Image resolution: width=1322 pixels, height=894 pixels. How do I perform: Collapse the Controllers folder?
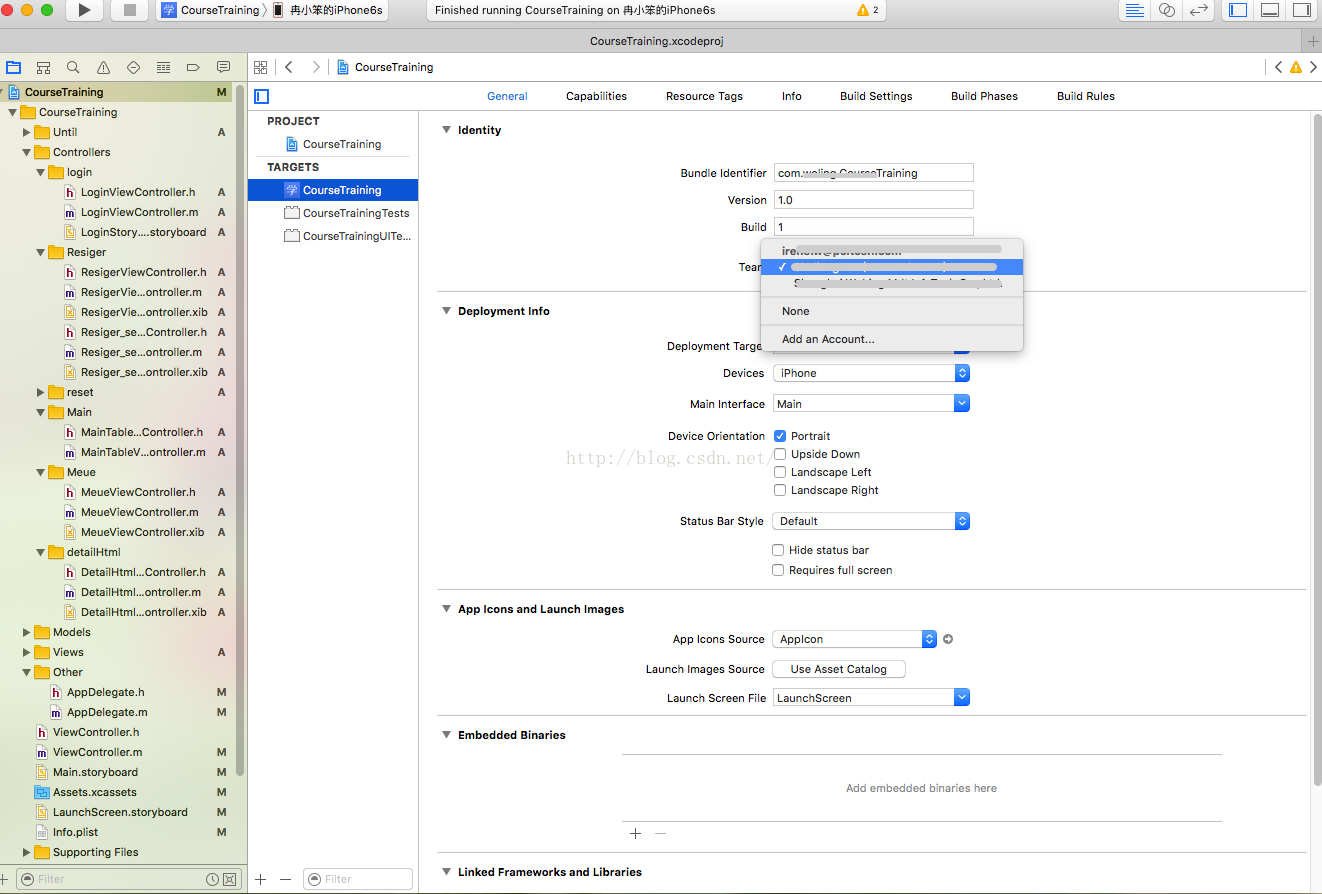[x=27, y=152]
